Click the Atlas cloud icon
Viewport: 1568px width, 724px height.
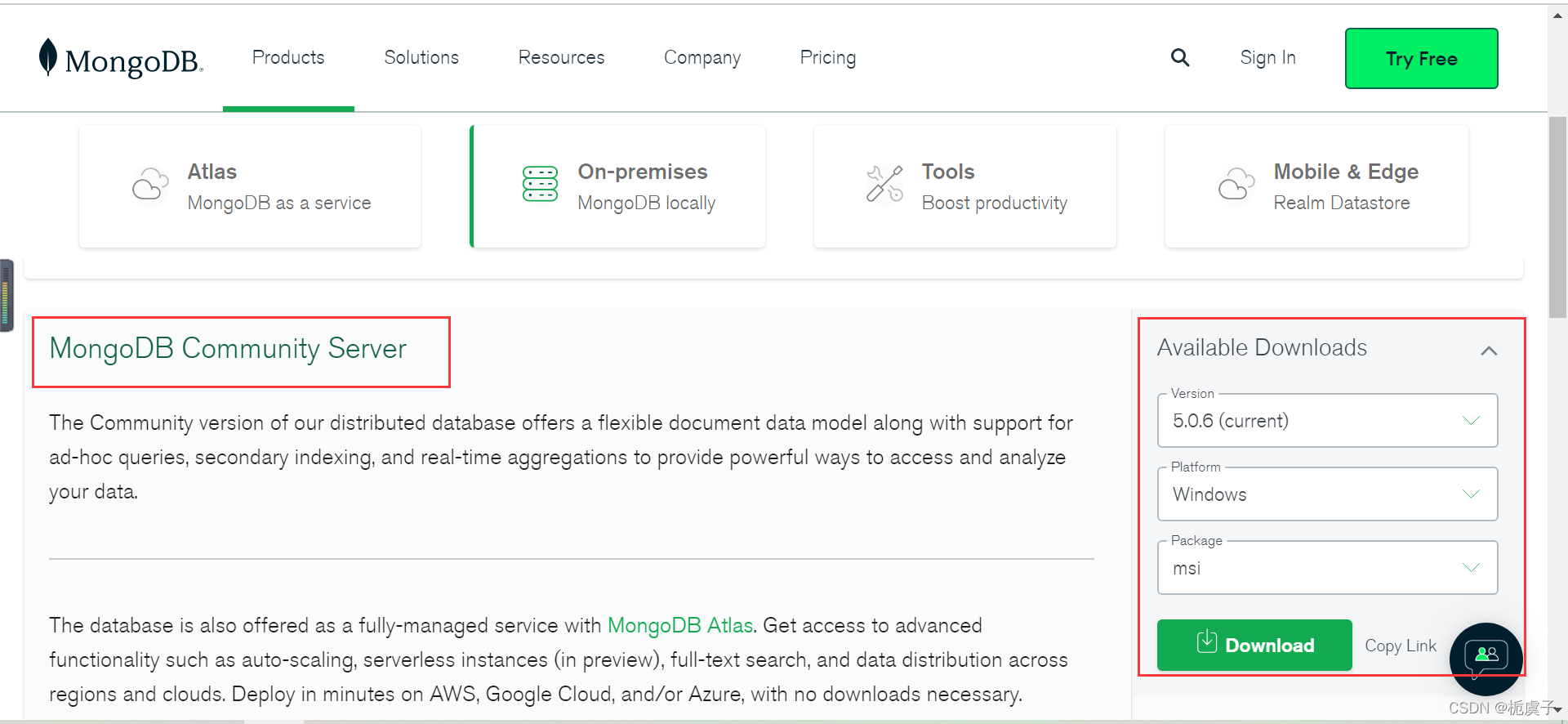(x=150, y=184)
